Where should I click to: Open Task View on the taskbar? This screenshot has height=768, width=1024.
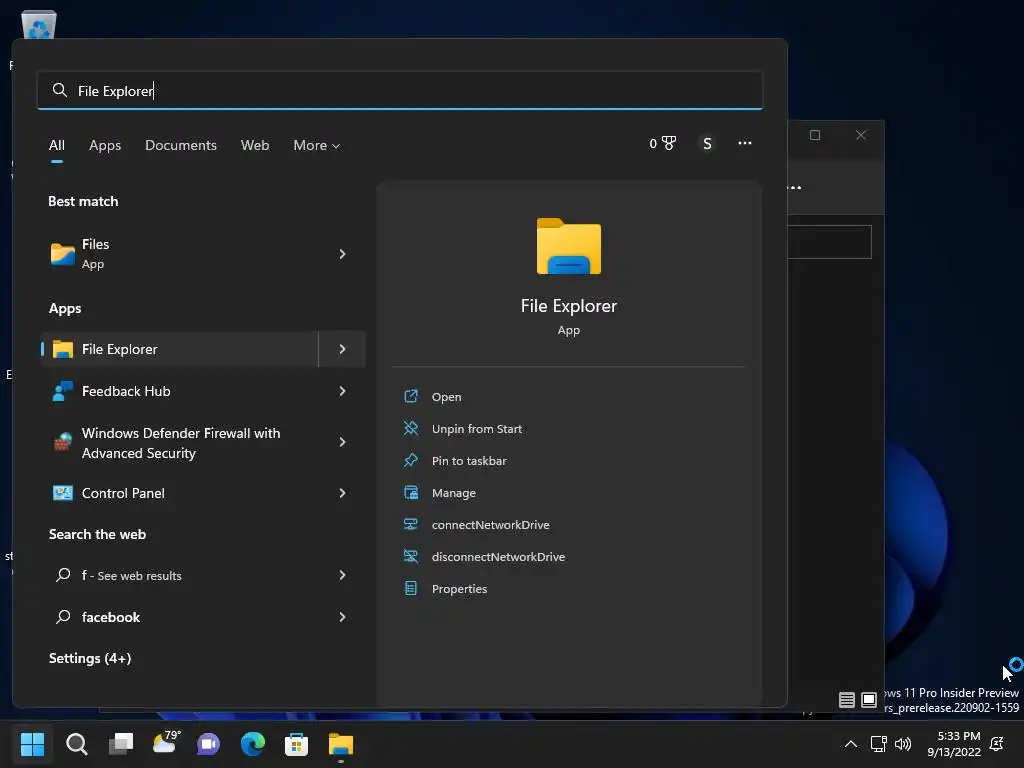(121, 744)
